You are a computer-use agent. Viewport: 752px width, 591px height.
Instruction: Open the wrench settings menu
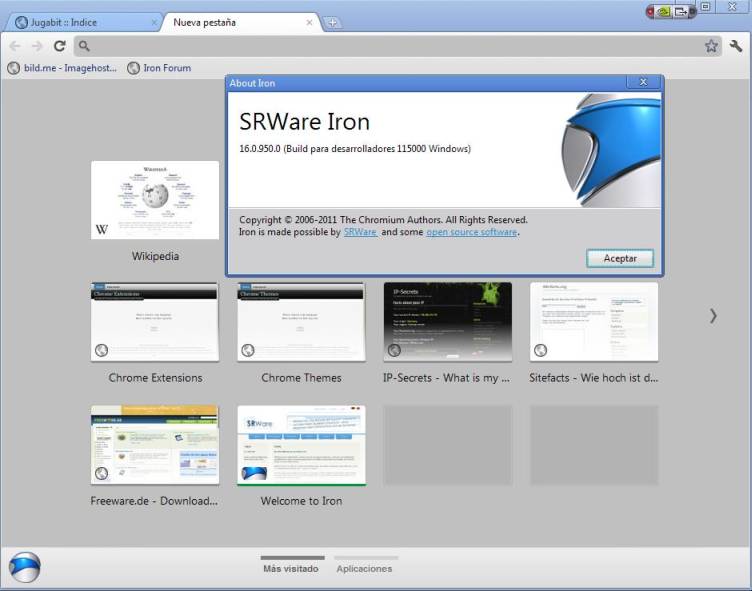(736, 46)
